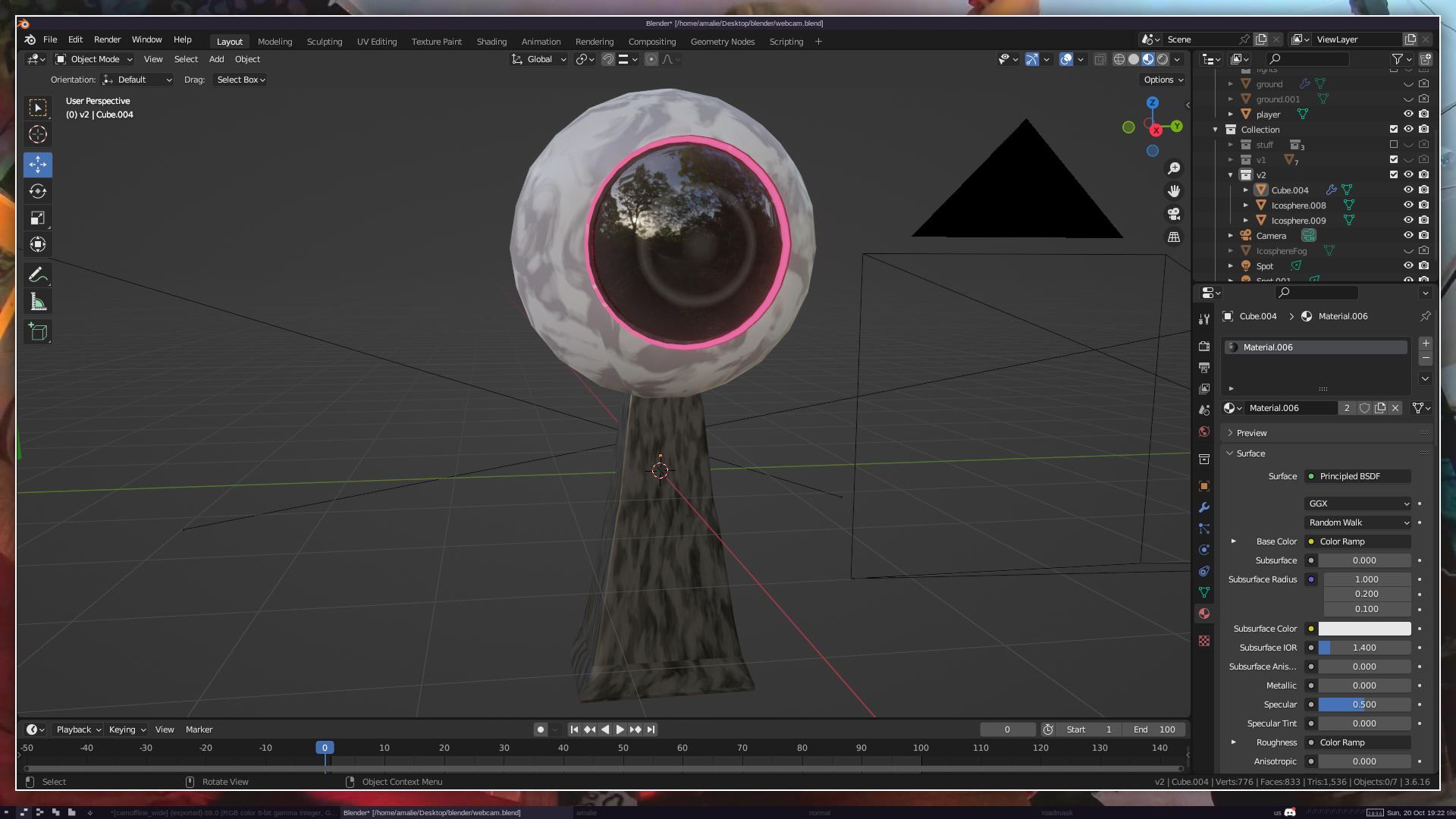This screenshot has height=819, width=1456.
Task: Select the Move tool
Action: tap(38, 165)
